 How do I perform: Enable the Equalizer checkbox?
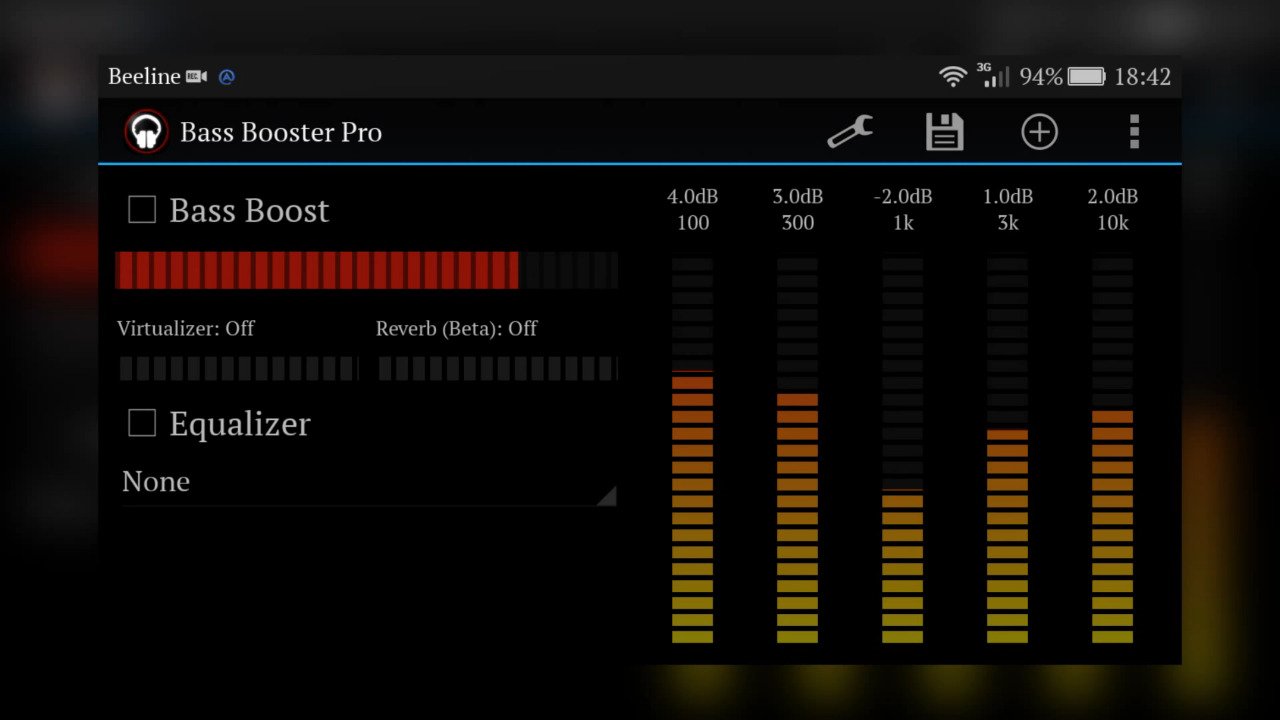coord(142,423)
